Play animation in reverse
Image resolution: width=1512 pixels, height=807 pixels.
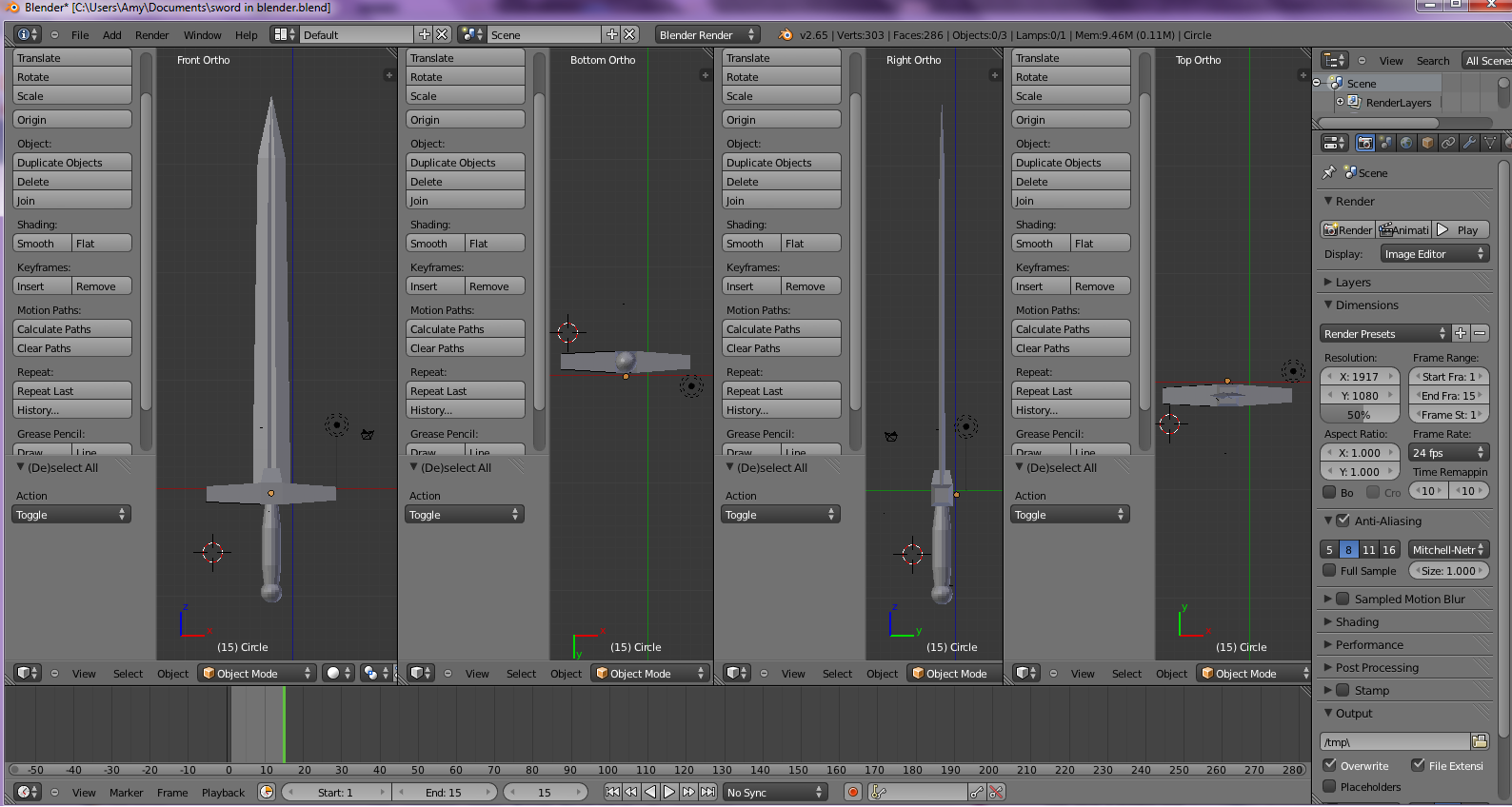coord(650,792)
